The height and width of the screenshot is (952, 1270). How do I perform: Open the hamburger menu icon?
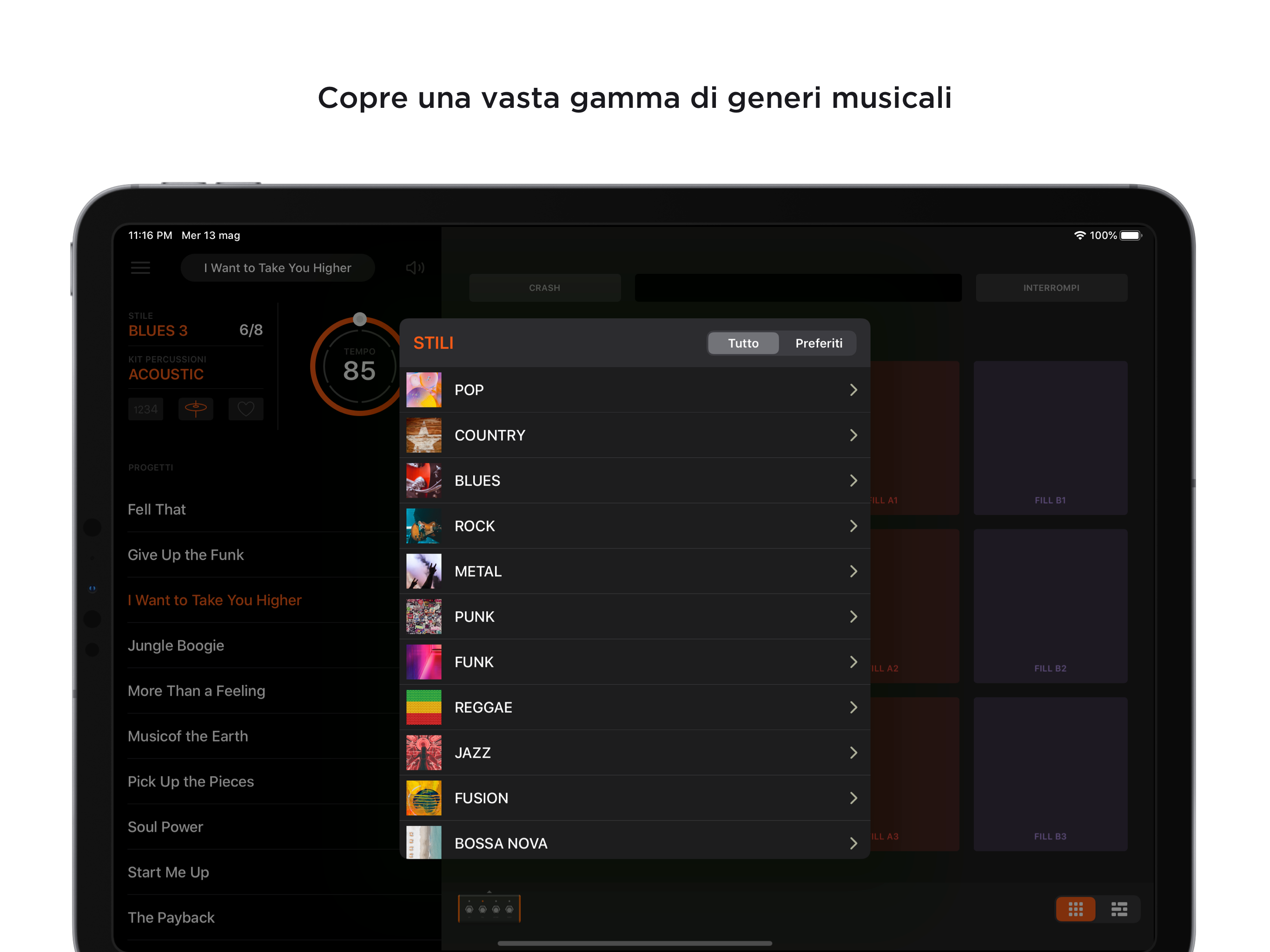tap(140, 268)
